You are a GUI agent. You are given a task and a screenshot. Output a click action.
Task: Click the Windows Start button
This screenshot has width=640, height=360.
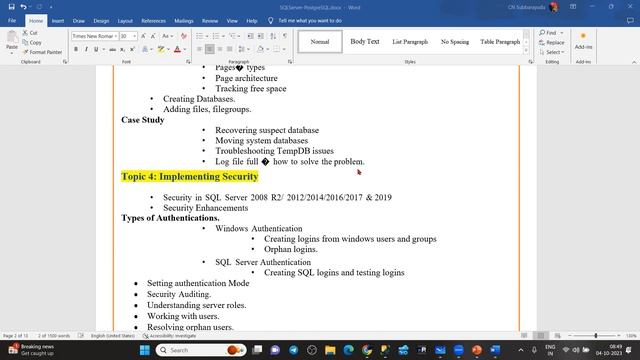(x=144, y=350)
